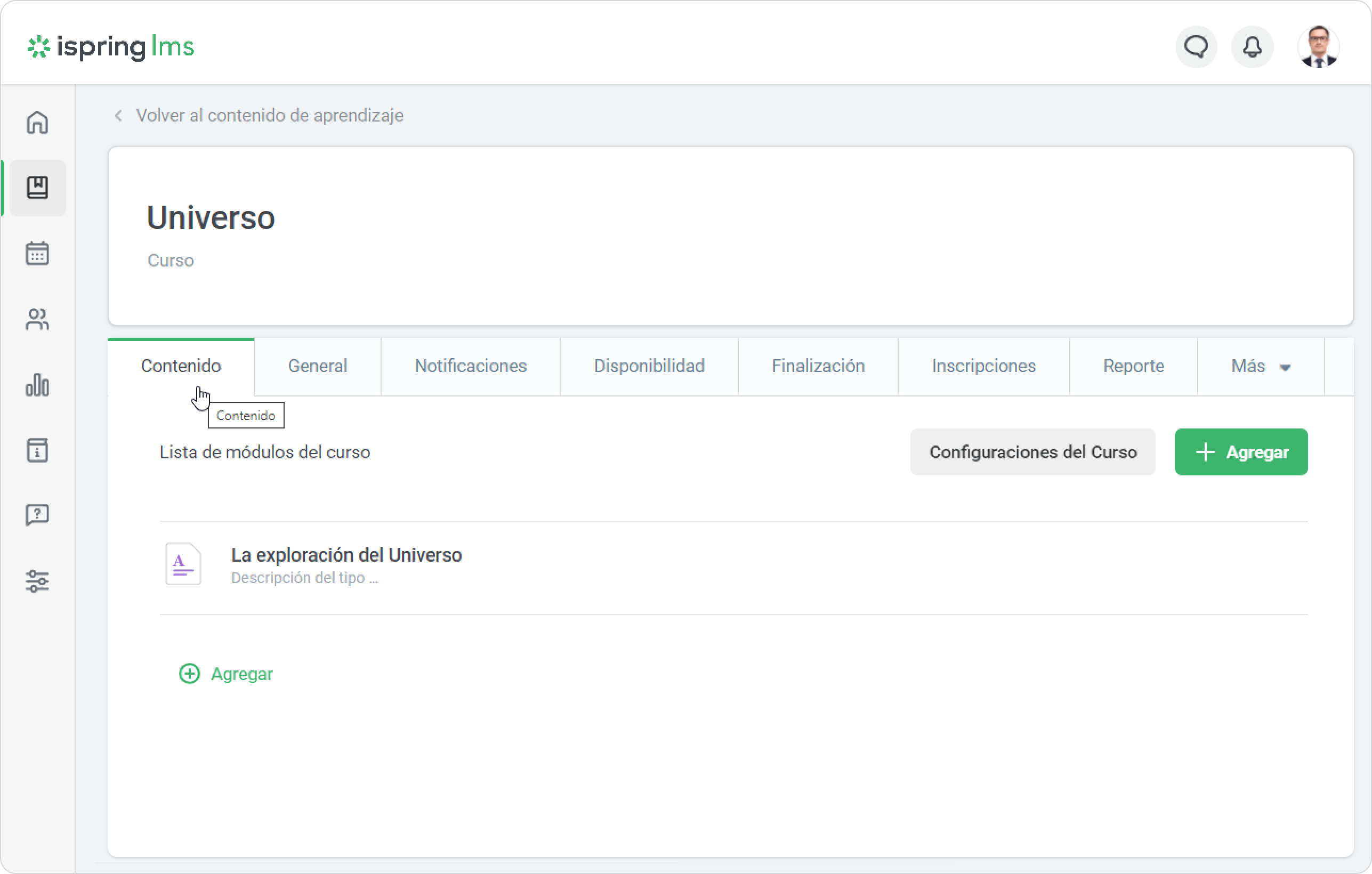Viewport: 1372px width, 874px height.
Task: Switch to the Notificaciones tab
Action: [471, 366]
